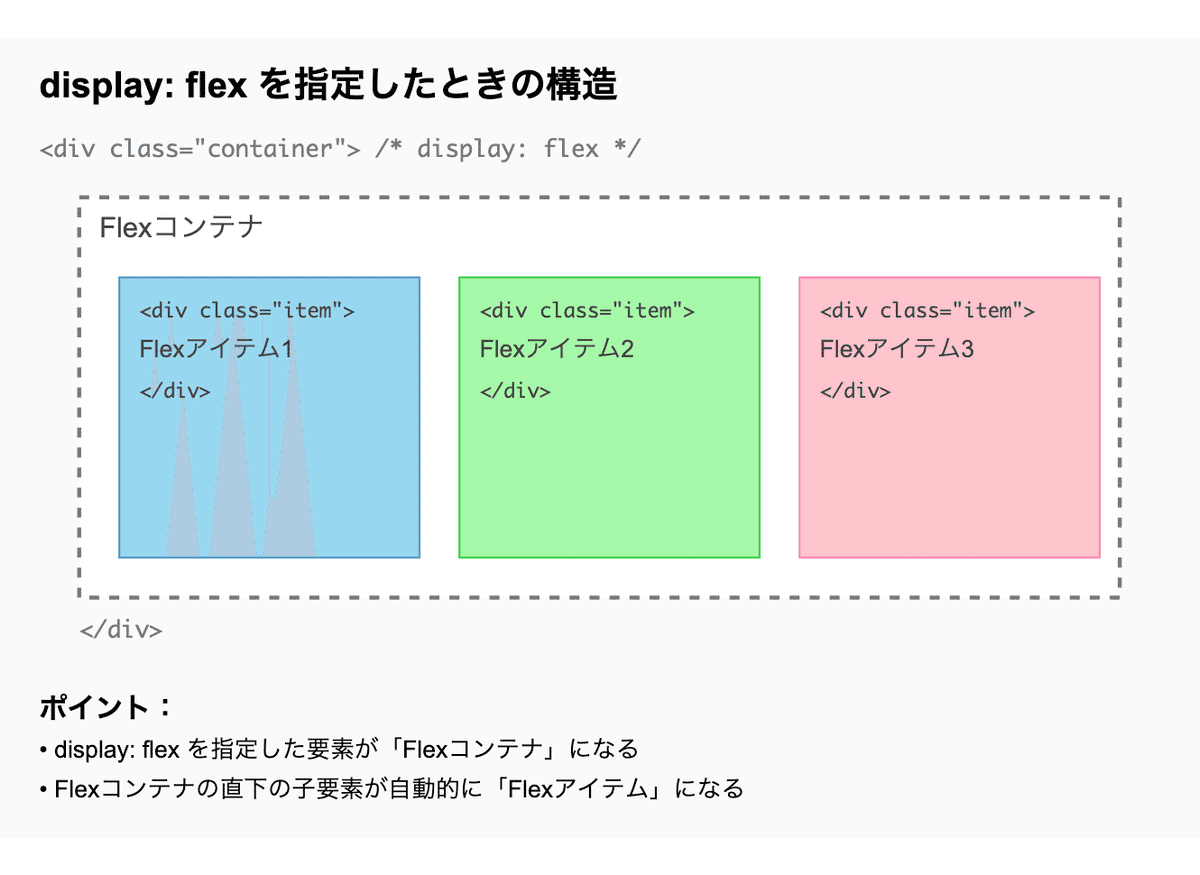This screenshot has width=1200, height=875.
Task: Click the closing </div> inside green box
Action: pyautogui.click(x=515, y=390)
